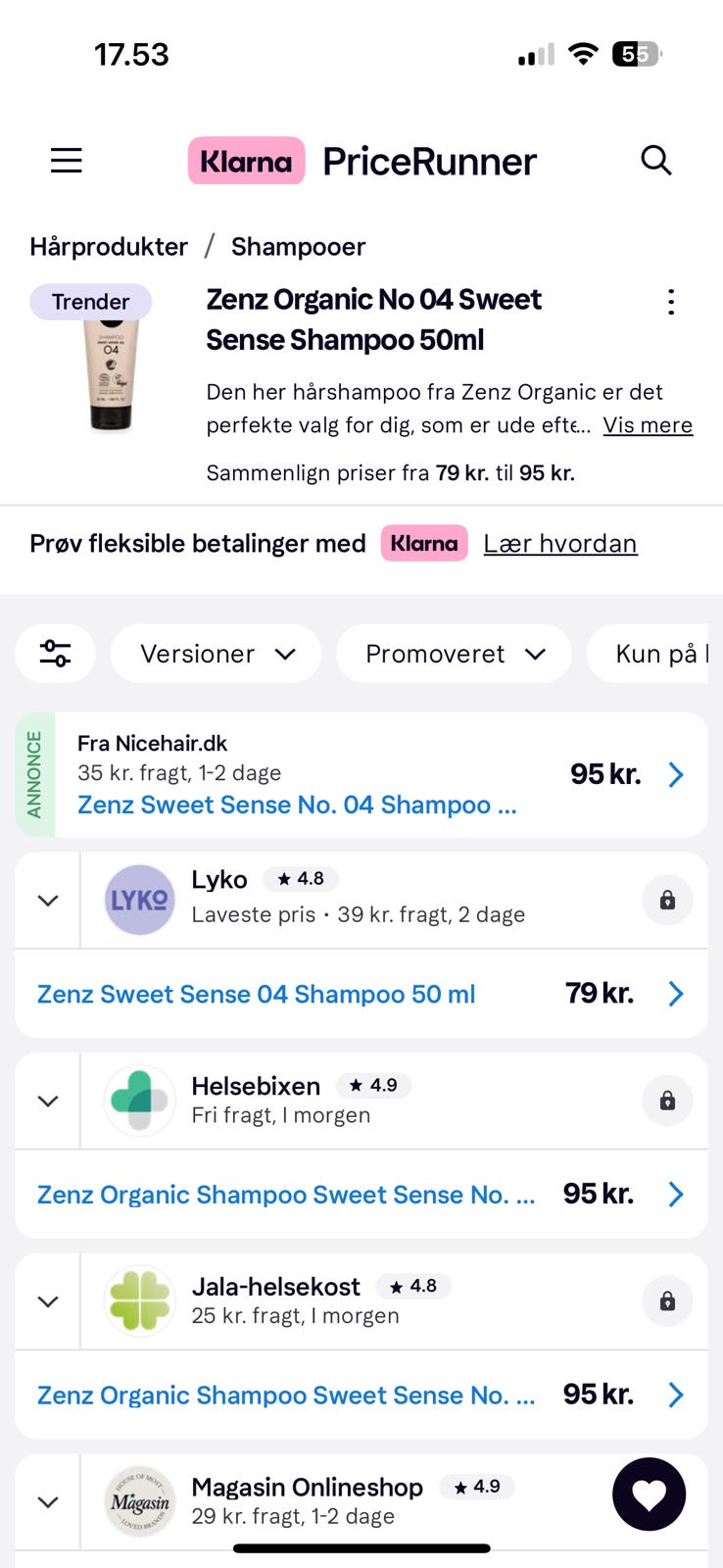Tap the lock icon next to Lyko
The image size is (723, 1568).
[667, 900]
